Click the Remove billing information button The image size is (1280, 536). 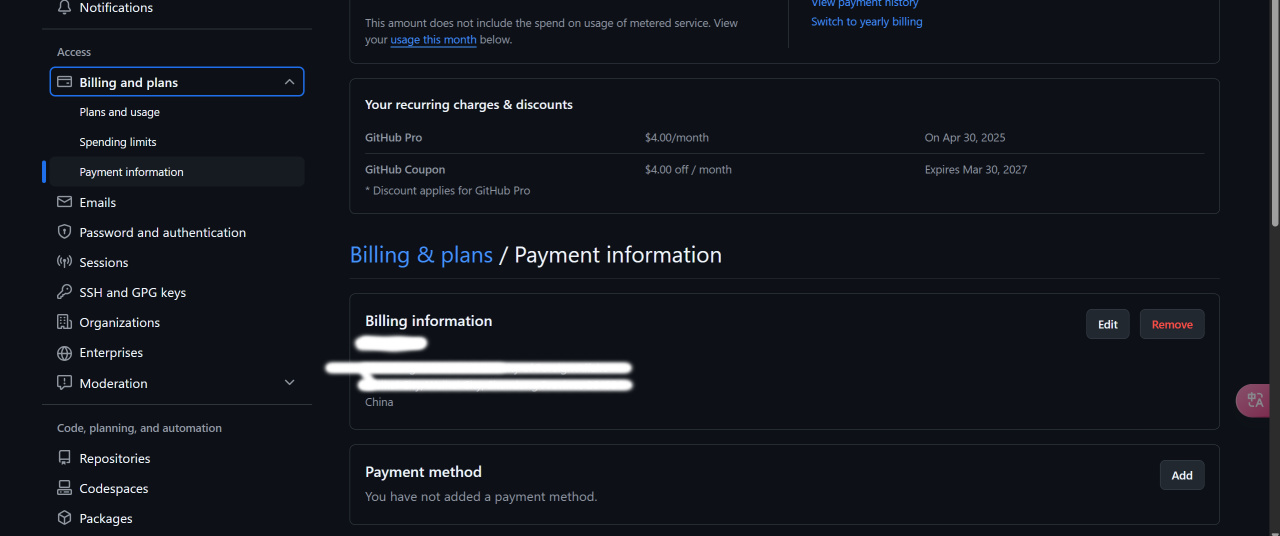point(1172,324)
